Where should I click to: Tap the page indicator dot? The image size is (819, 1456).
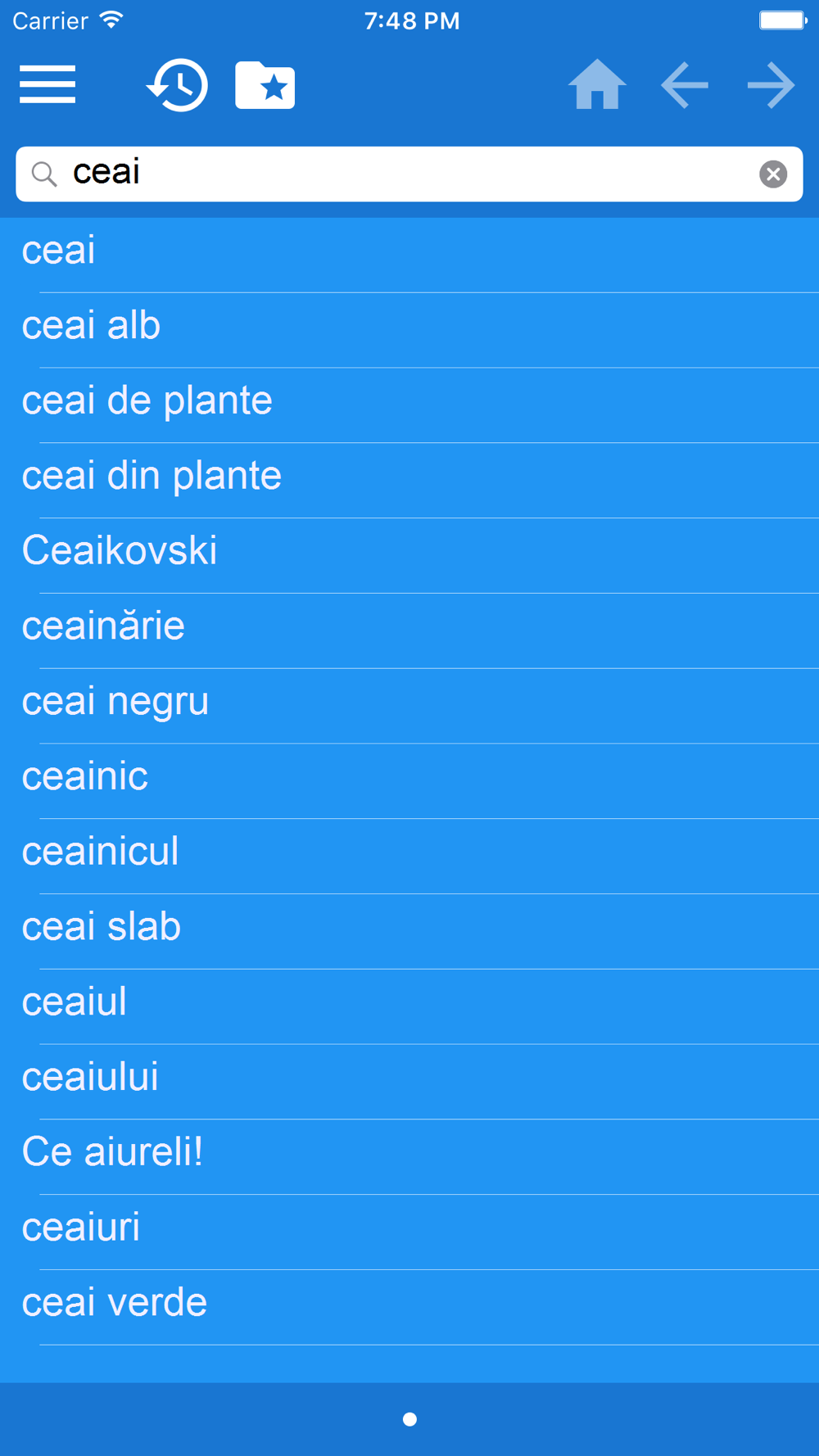[x=409, y=1419]
